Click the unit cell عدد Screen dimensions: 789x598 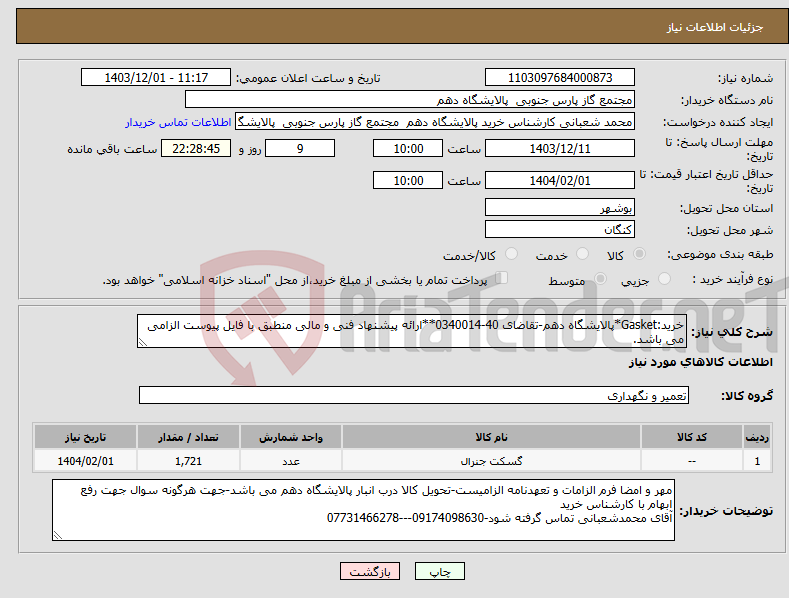291,461
